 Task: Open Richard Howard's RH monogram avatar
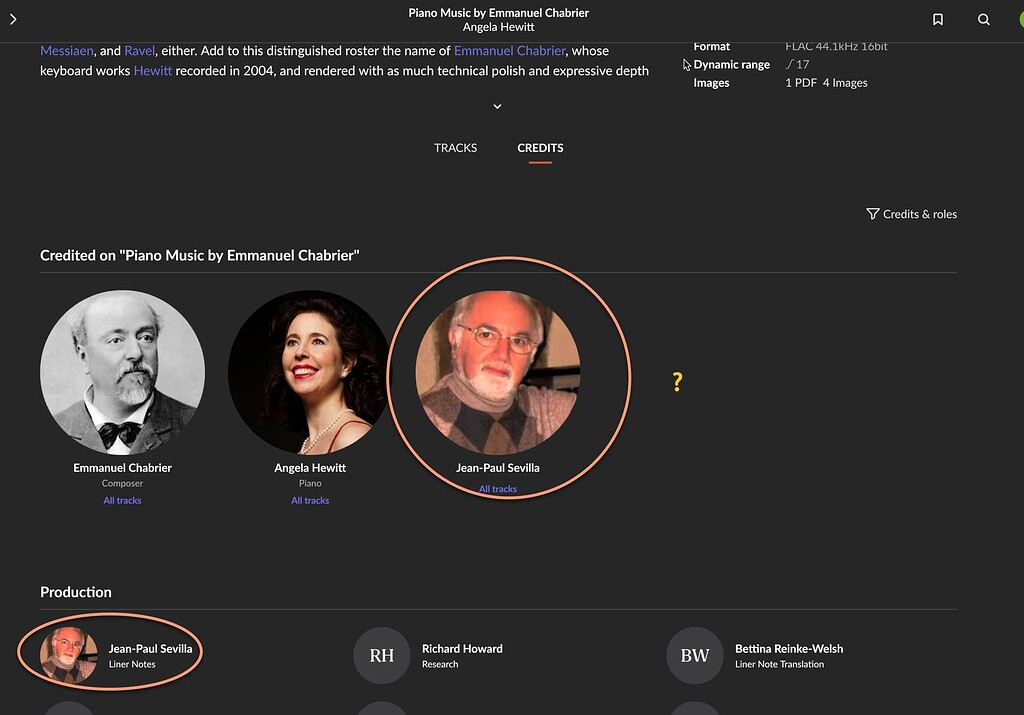click(x=381, y=656)
